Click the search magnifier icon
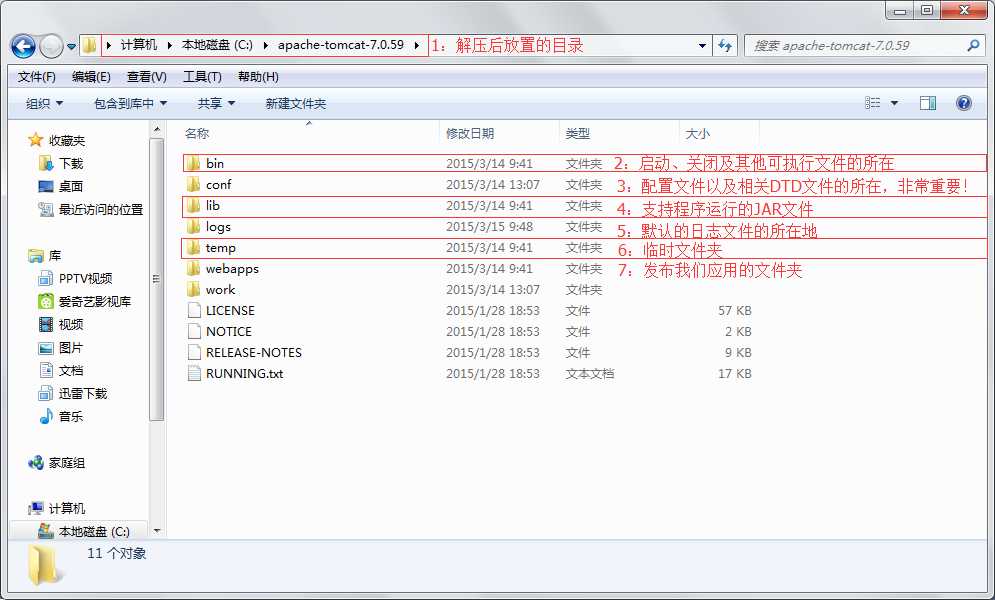The image size is (995, 600). click(x=973, y=46)
